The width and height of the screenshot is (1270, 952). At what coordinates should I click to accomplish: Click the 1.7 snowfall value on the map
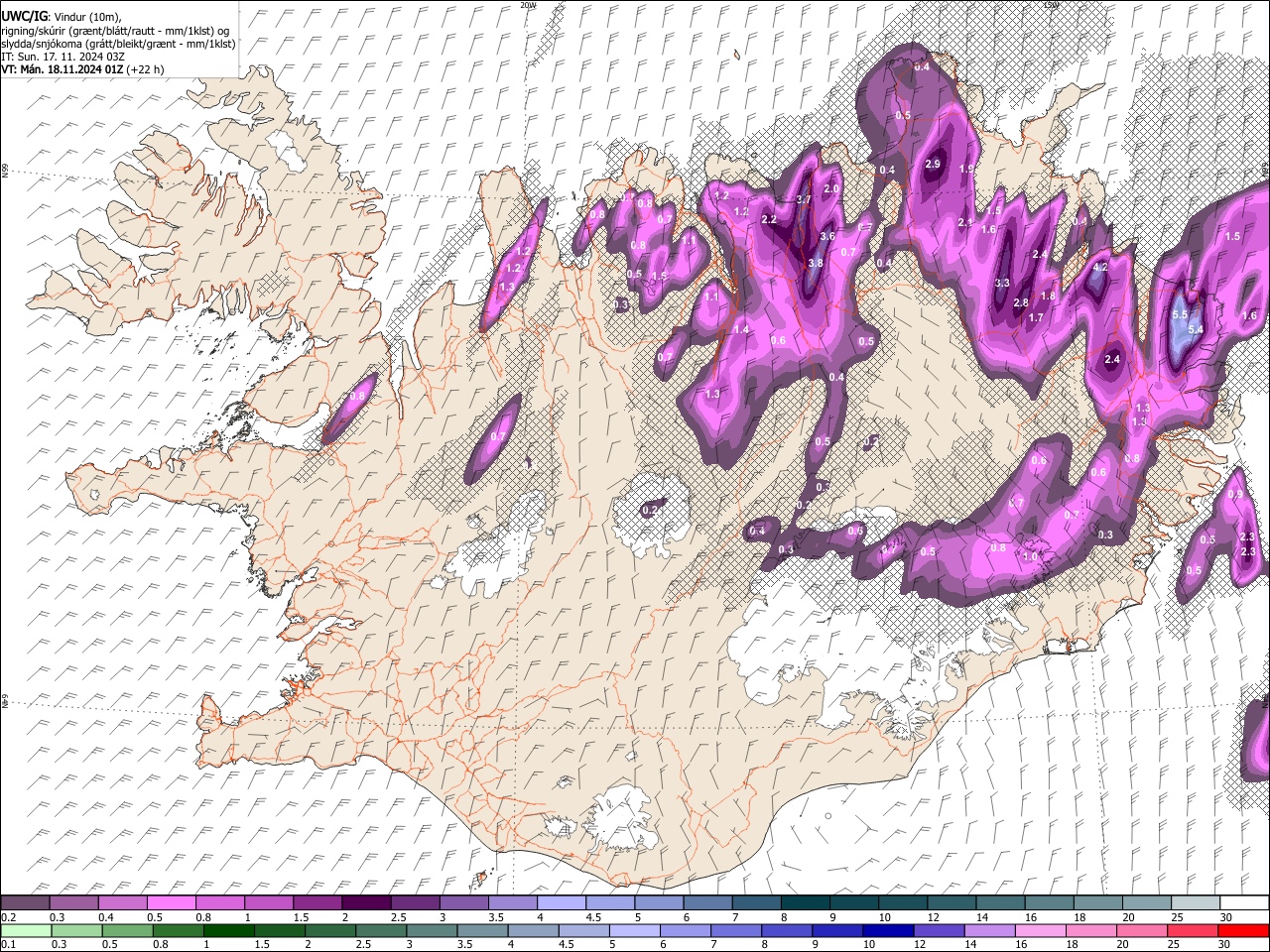(1036, 318)
